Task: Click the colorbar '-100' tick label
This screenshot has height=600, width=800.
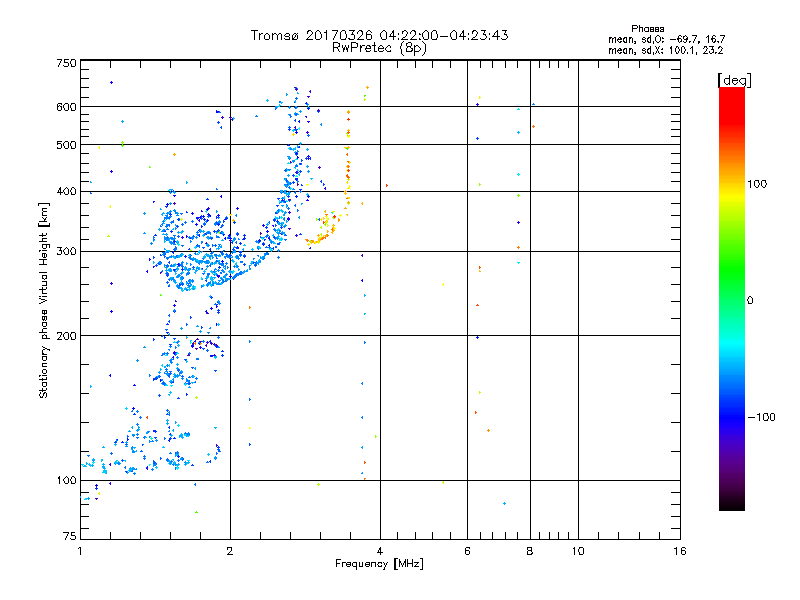Action: click(761, 417)
